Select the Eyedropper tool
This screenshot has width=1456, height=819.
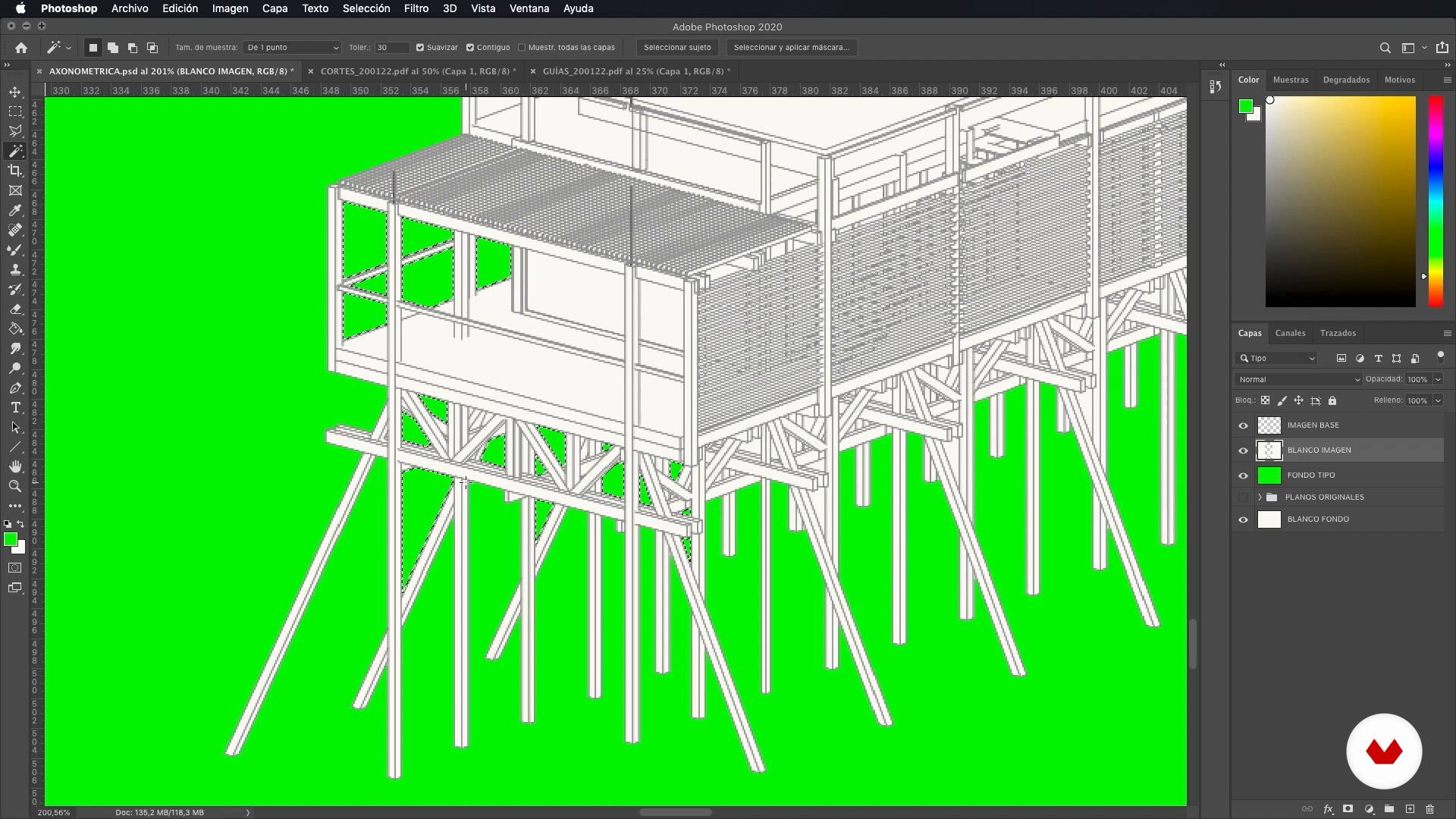15,211
